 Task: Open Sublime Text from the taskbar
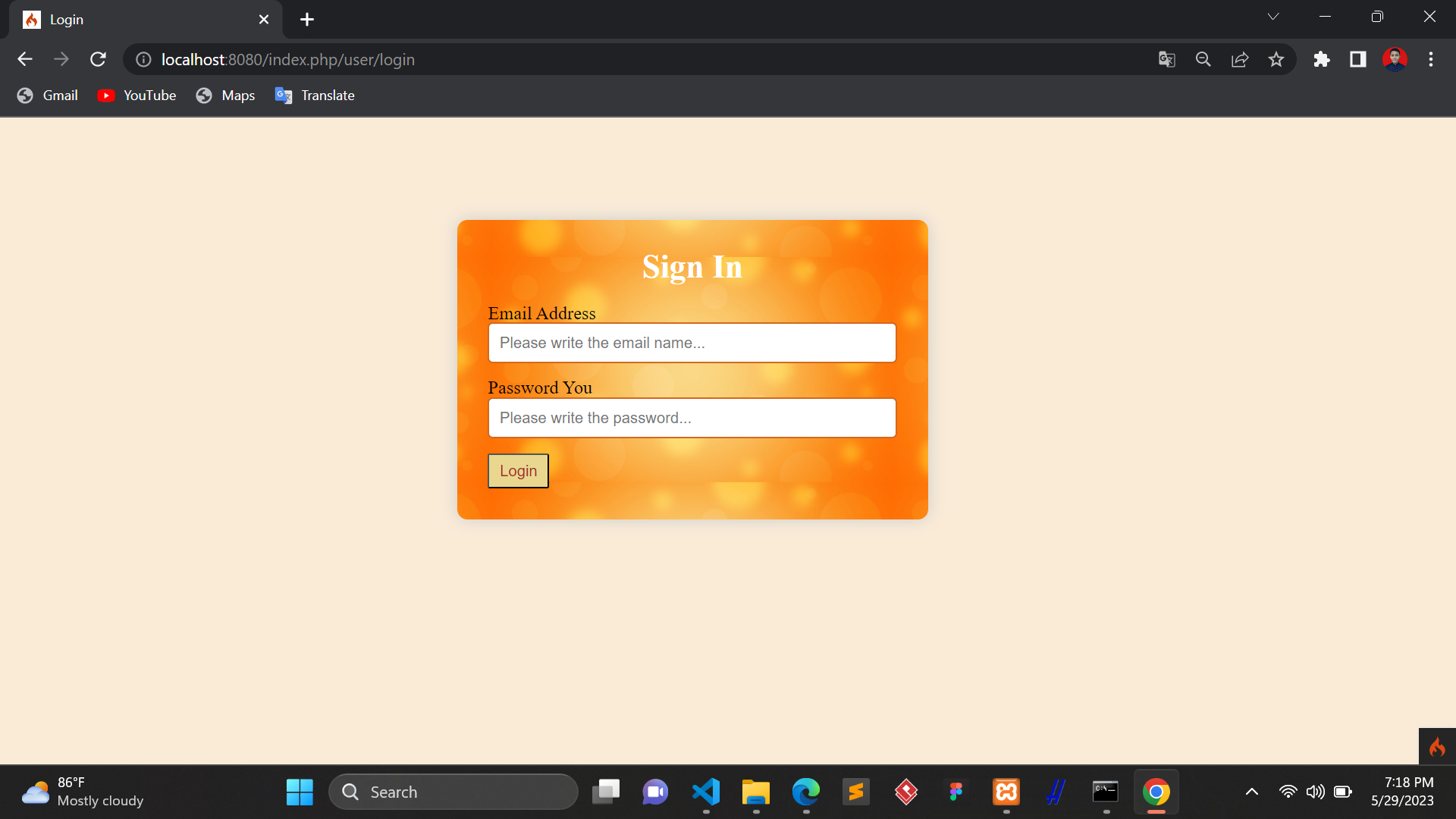click(x=856, y=792)
